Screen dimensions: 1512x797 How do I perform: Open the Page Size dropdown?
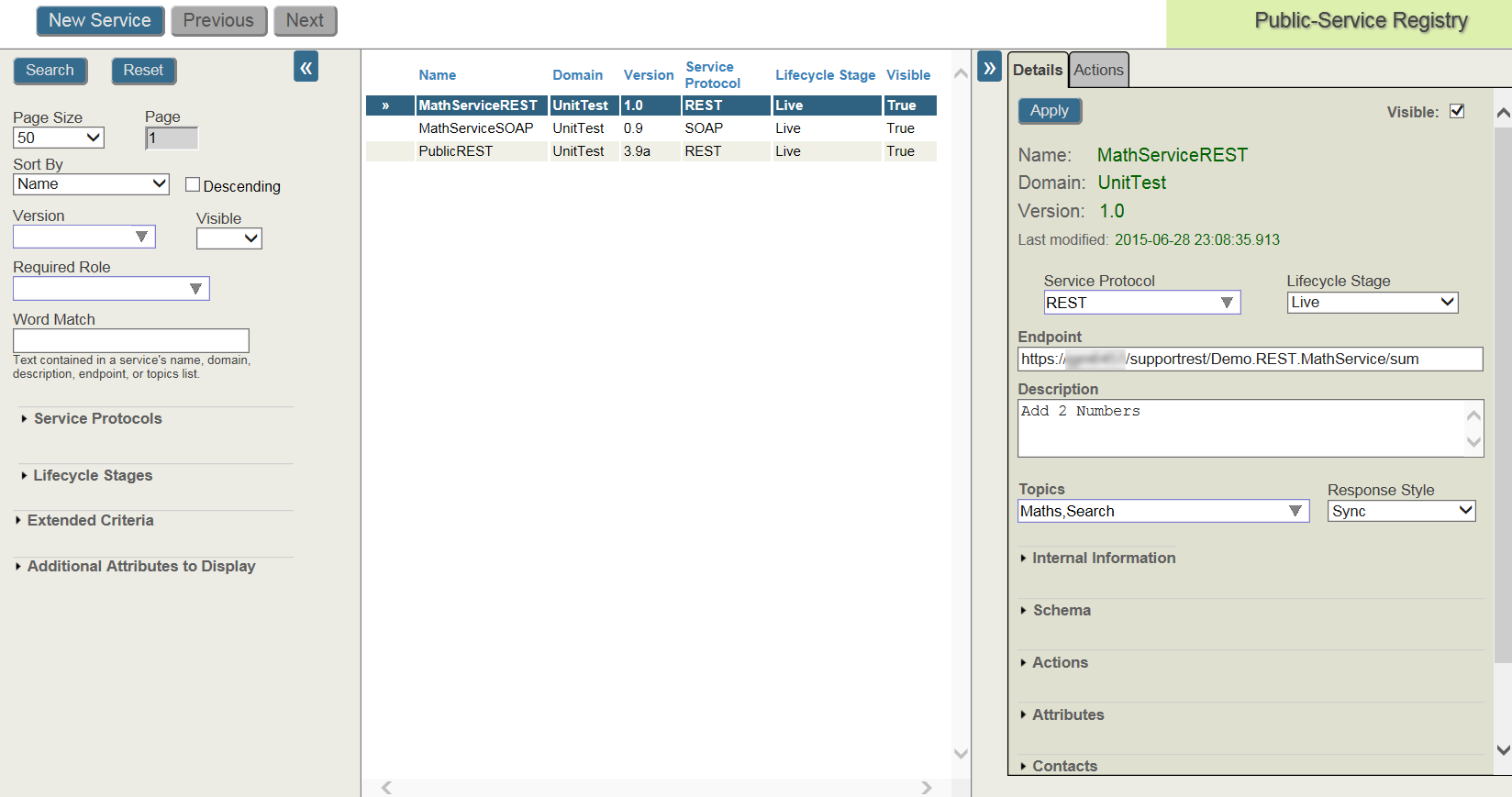point(59,138)
